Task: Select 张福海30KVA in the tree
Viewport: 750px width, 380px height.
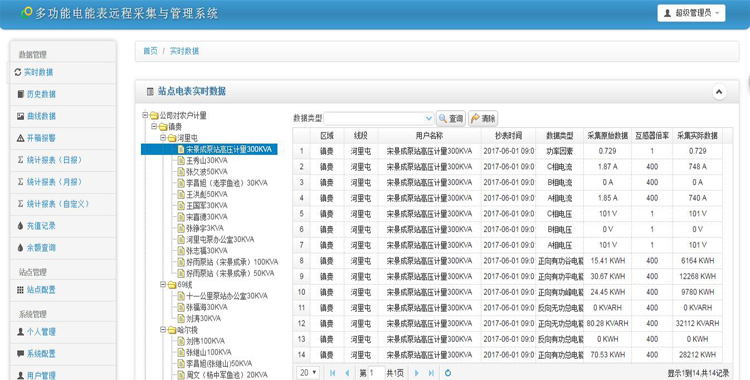Action: click(207, 307)
